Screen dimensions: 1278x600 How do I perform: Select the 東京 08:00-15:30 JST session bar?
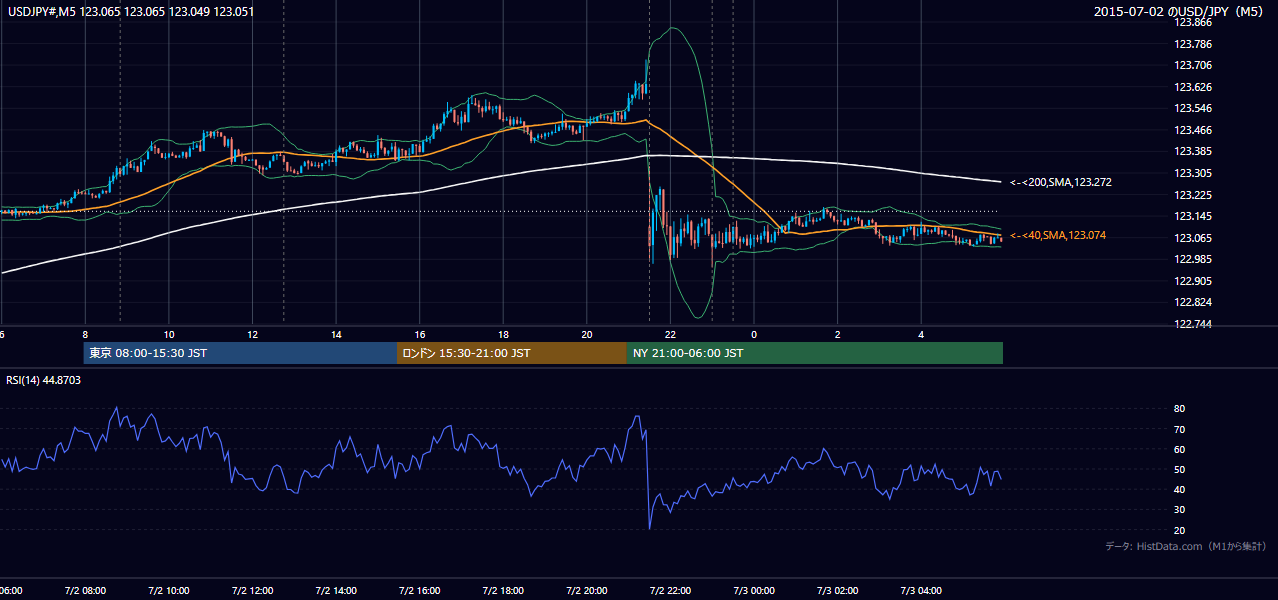tap(240, 353)
